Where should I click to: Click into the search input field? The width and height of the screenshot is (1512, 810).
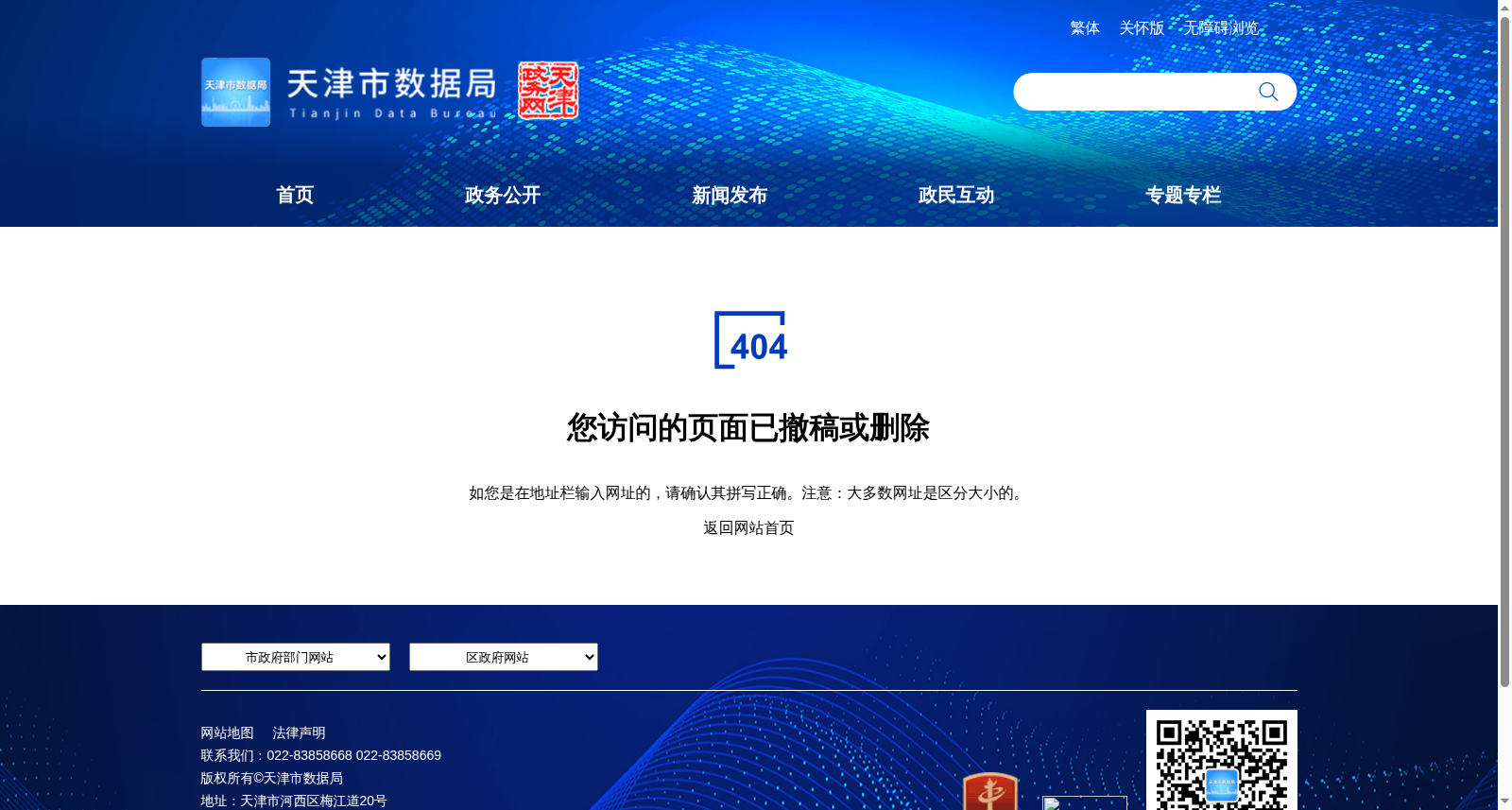(x=1134, y=92)
